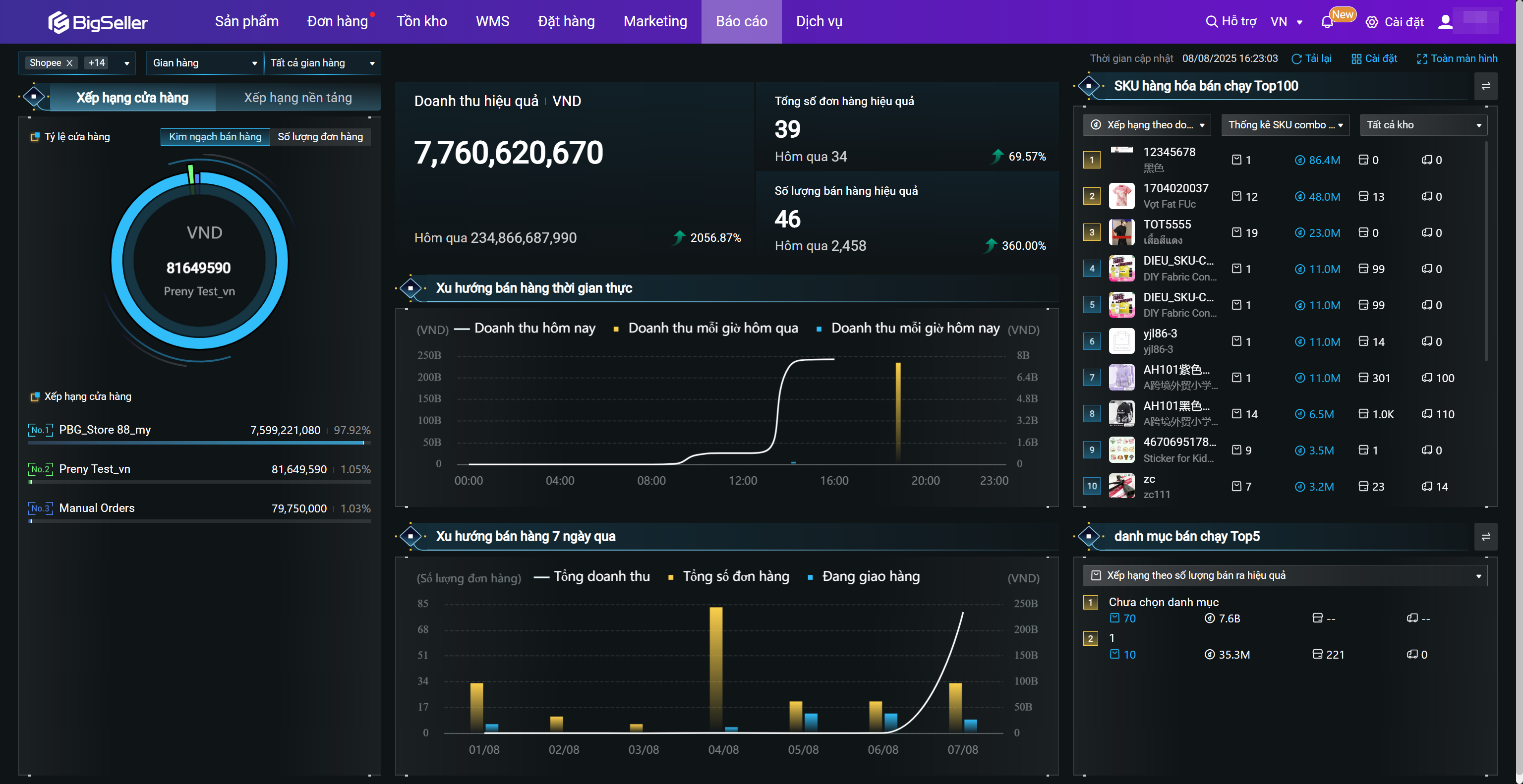Click the Tải lại refresh icon

pos(1296,59)
